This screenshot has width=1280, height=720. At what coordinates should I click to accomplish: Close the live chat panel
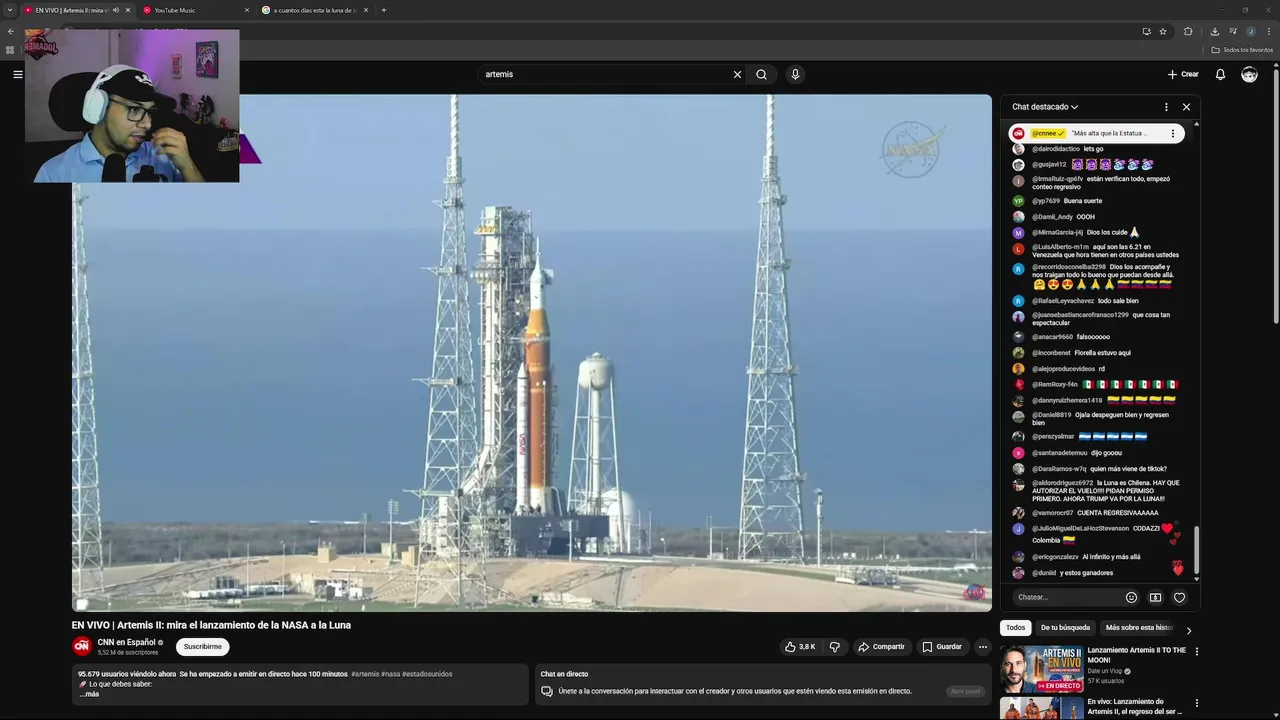tap(1186, 107)
